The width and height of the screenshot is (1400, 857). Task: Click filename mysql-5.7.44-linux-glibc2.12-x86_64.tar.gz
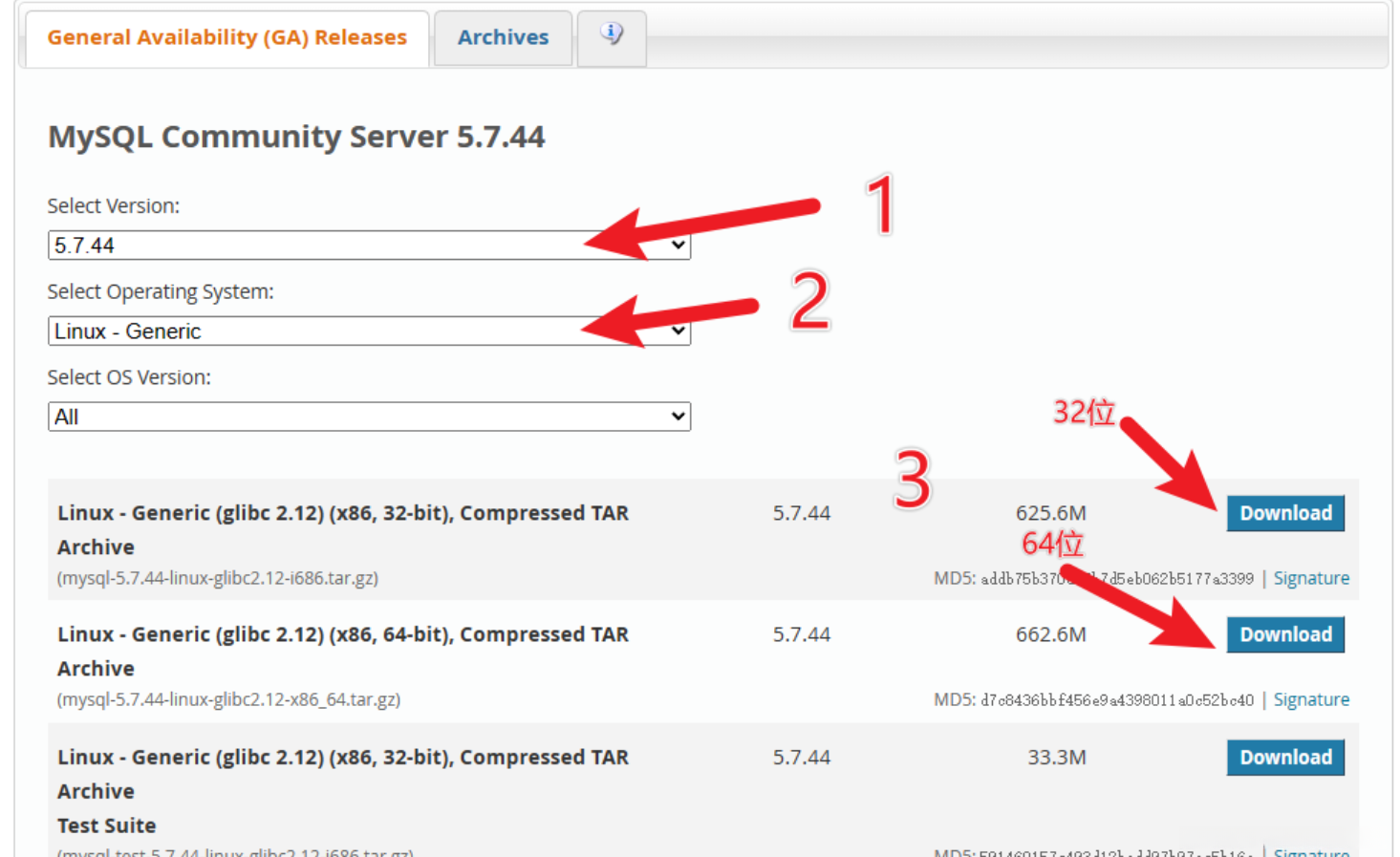coord(228,699)
